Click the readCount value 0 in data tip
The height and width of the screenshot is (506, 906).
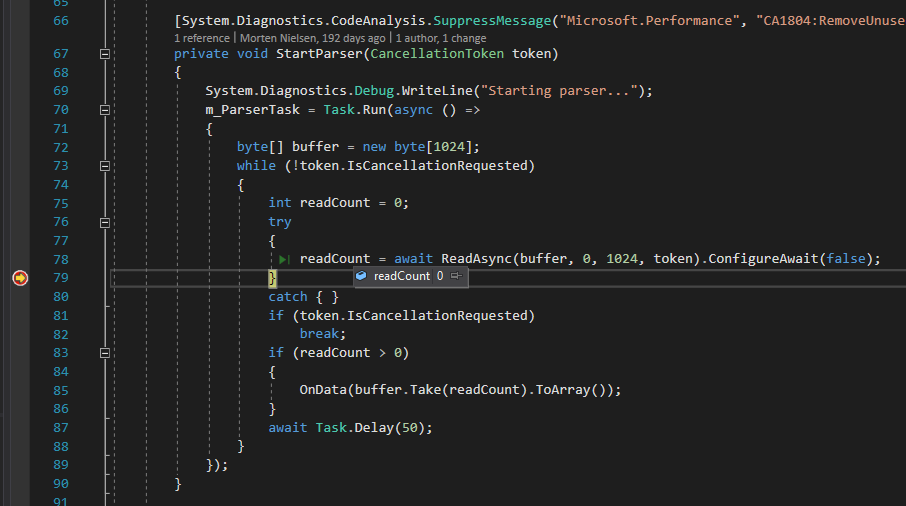[x=440, y=276]
